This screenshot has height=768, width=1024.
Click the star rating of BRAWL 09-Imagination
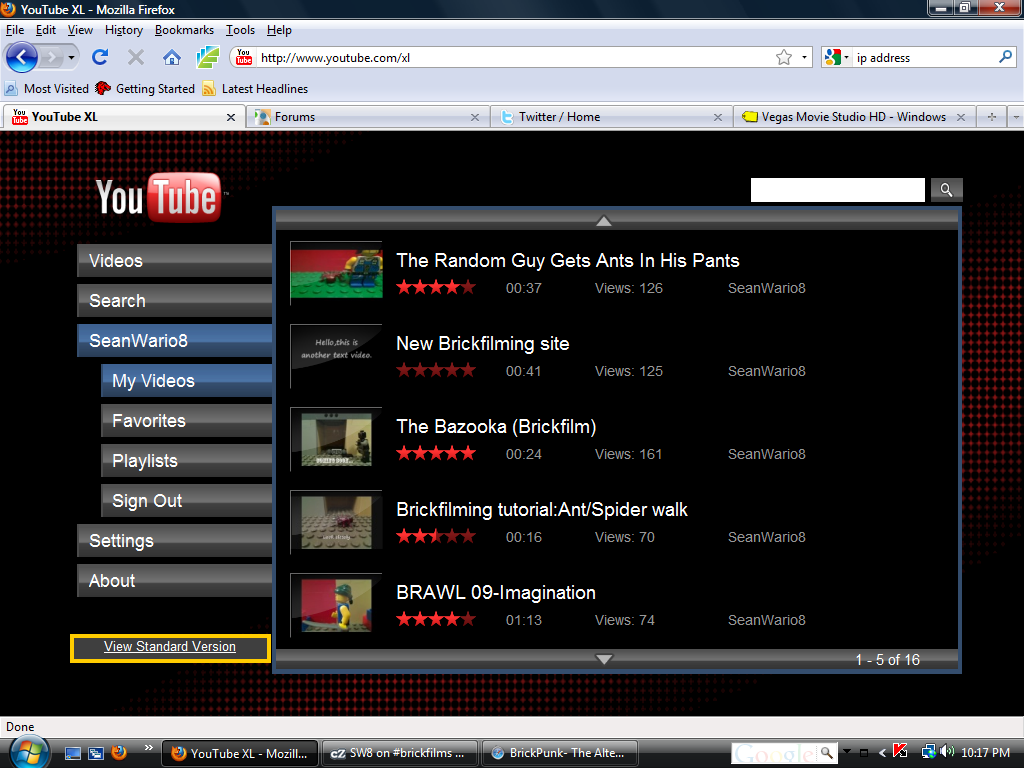(436, 618)
